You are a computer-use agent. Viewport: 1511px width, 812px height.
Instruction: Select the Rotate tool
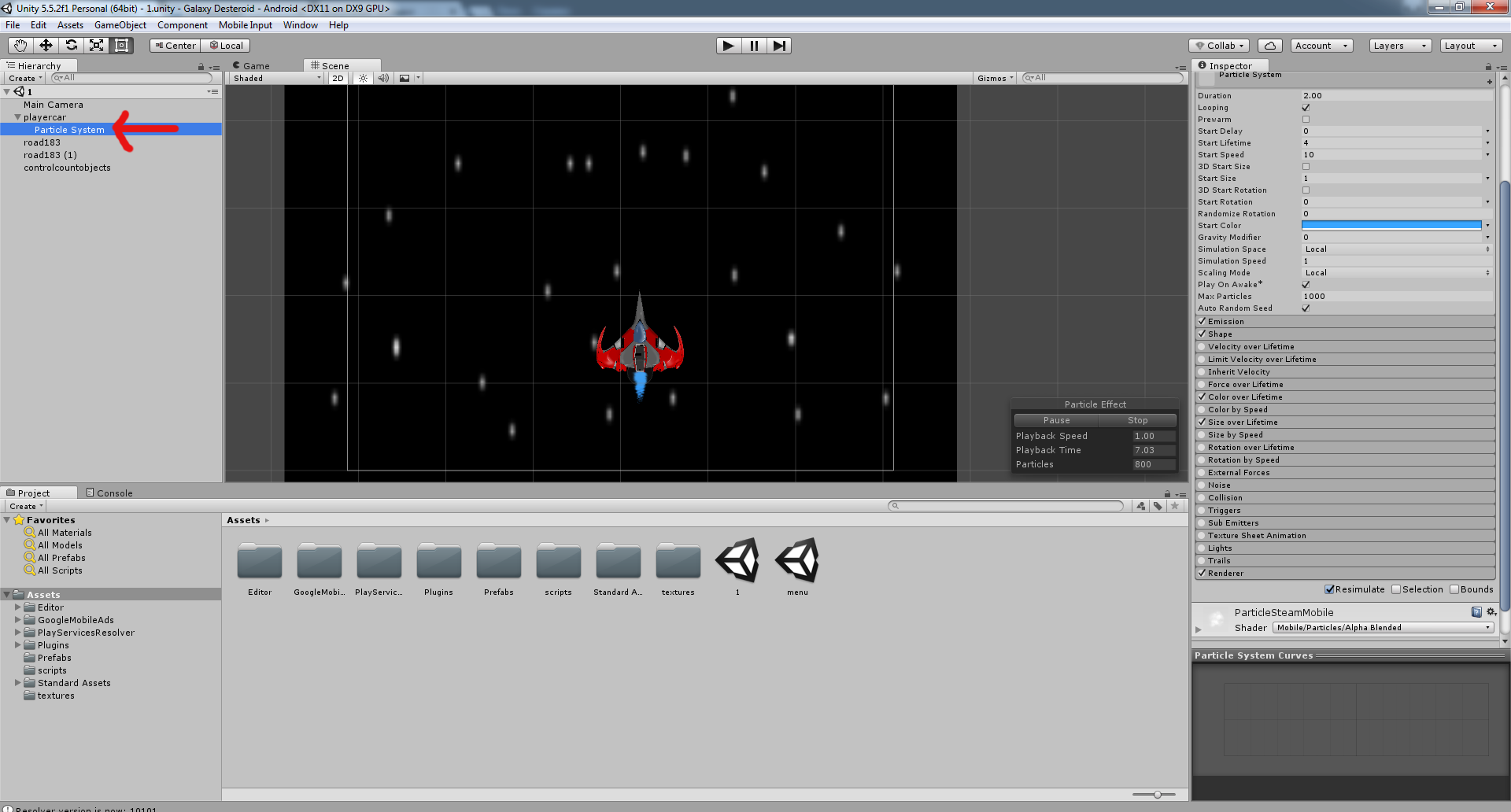point(71,45)
